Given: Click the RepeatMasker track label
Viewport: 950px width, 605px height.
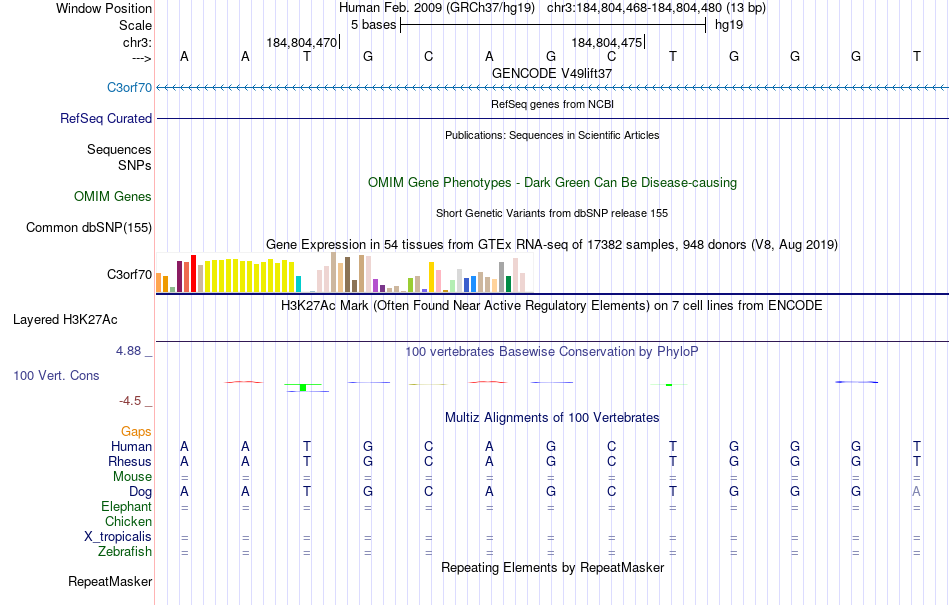Looking at the screenshot, I should (110, 581).
